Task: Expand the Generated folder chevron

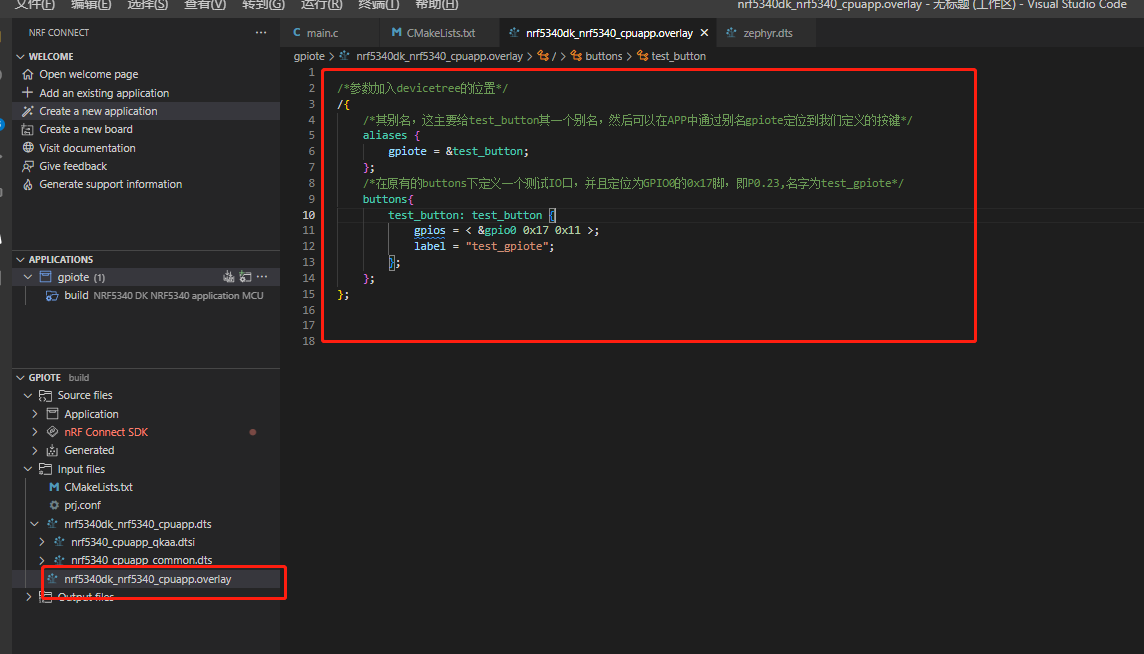Action: tap(34, 450)
